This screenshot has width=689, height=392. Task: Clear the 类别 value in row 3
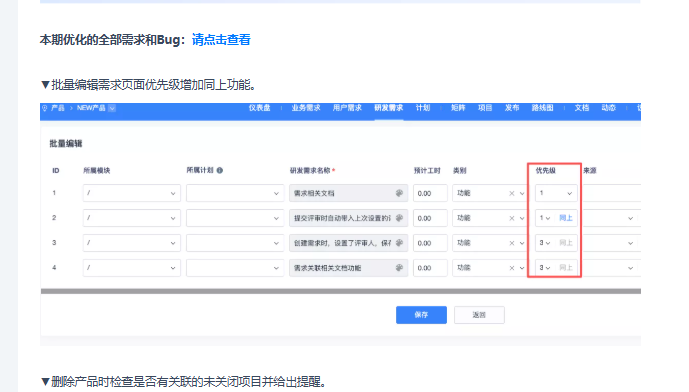coord(511,243)
